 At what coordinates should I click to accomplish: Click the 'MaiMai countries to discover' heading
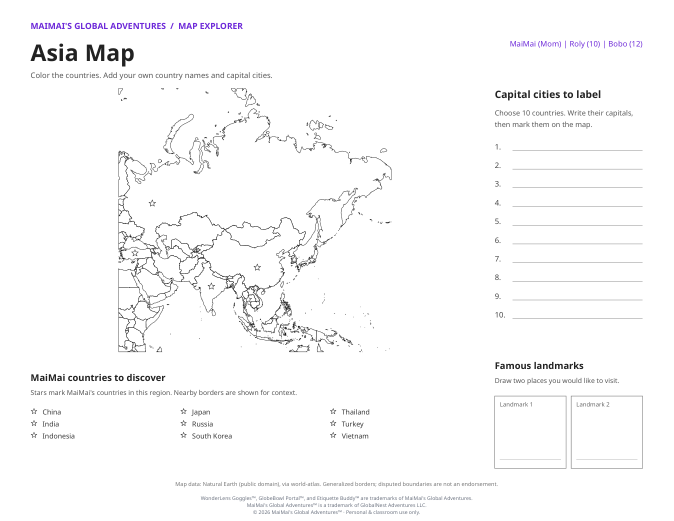[98, 378]
